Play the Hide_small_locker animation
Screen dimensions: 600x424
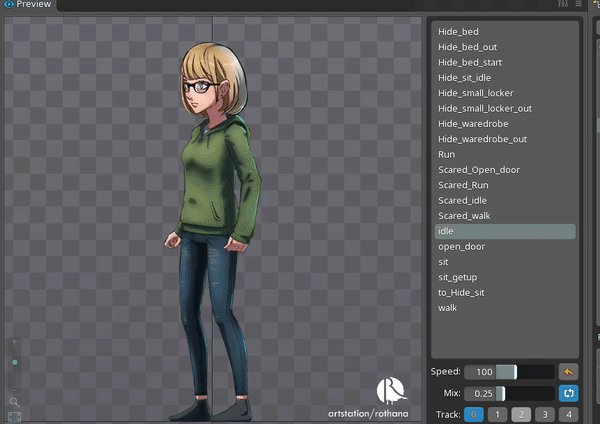(x=505, y=93)
